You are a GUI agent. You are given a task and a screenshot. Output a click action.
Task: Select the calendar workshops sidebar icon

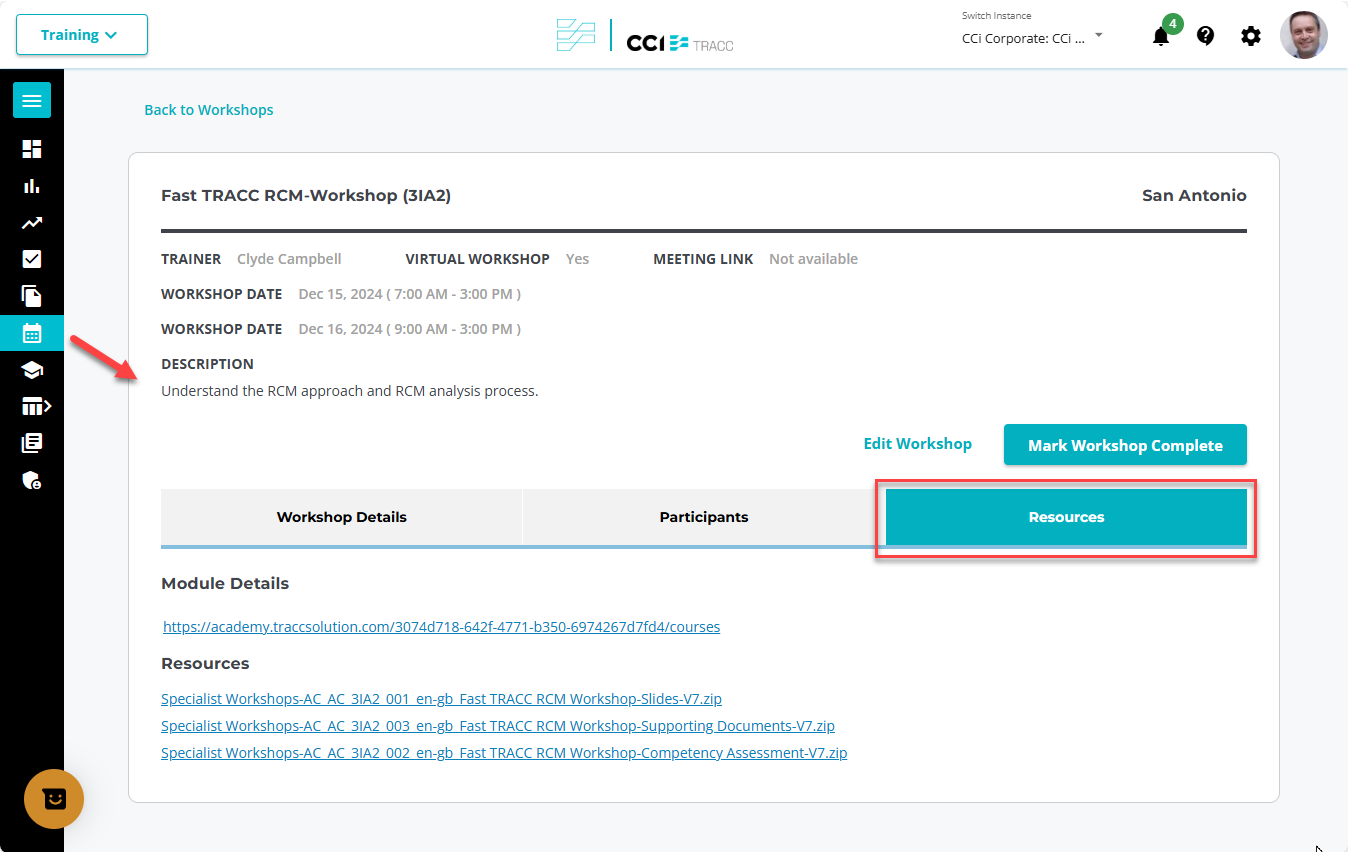tap(32, 333)
